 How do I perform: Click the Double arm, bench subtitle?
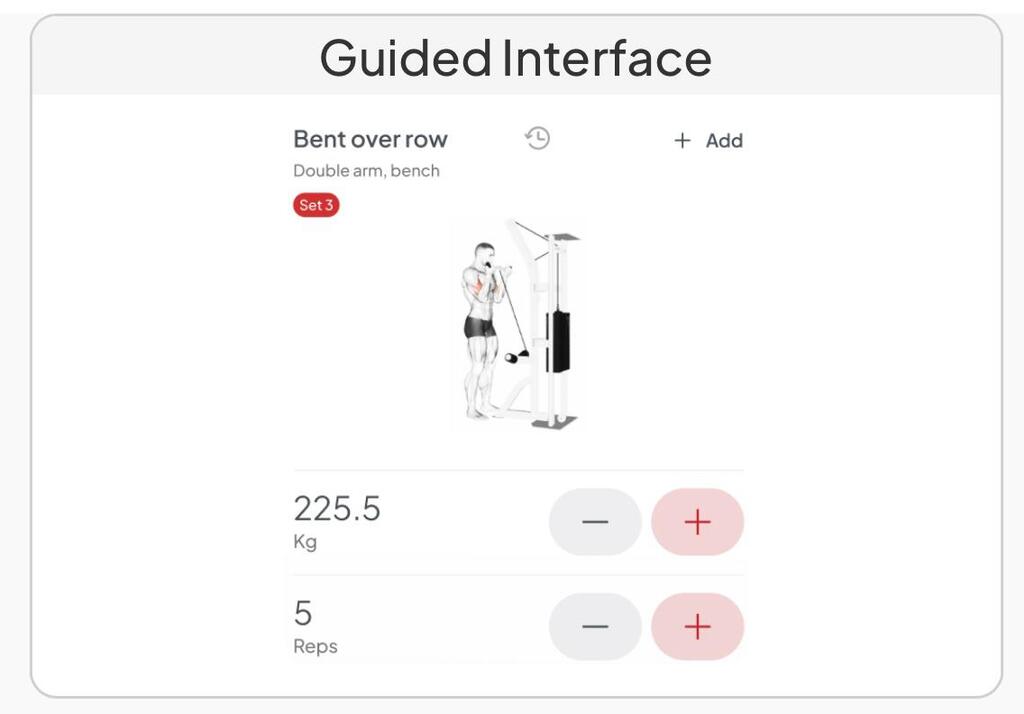366,170
